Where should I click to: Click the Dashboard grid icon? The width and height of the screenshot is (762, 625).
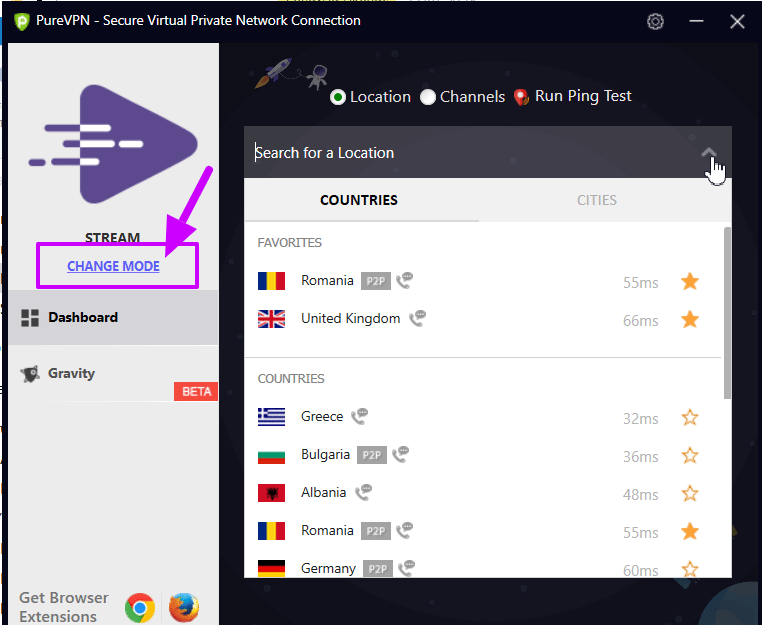(x=30, y=318)
